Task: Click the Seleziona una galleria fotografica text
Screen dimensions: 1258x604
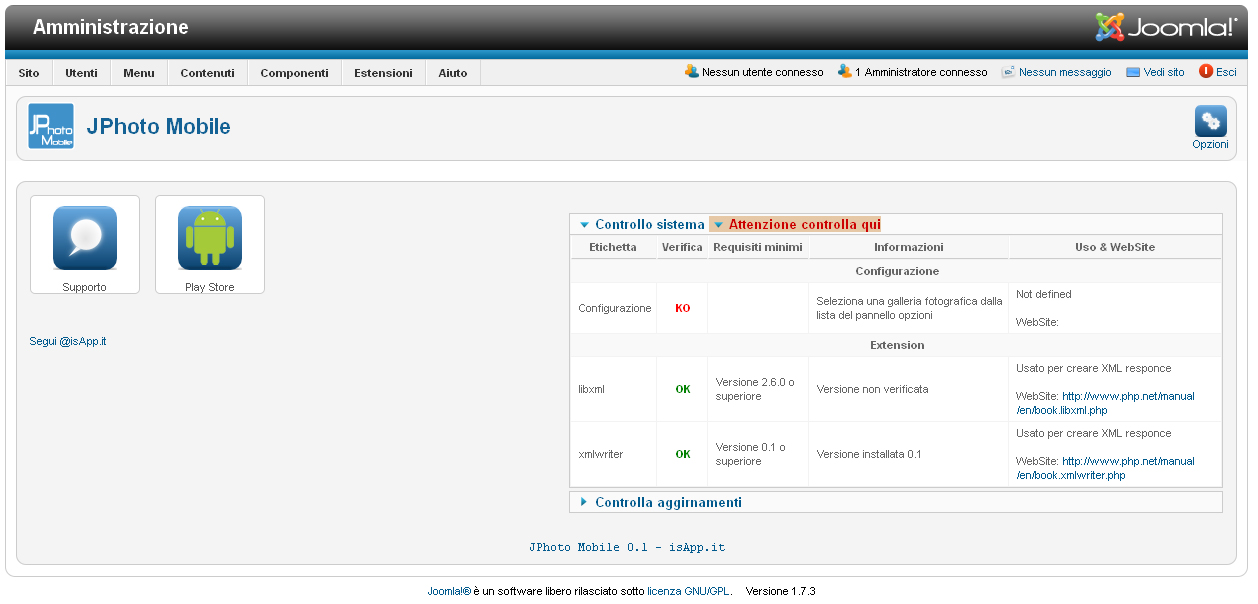Action: click(x=909, y=308)
